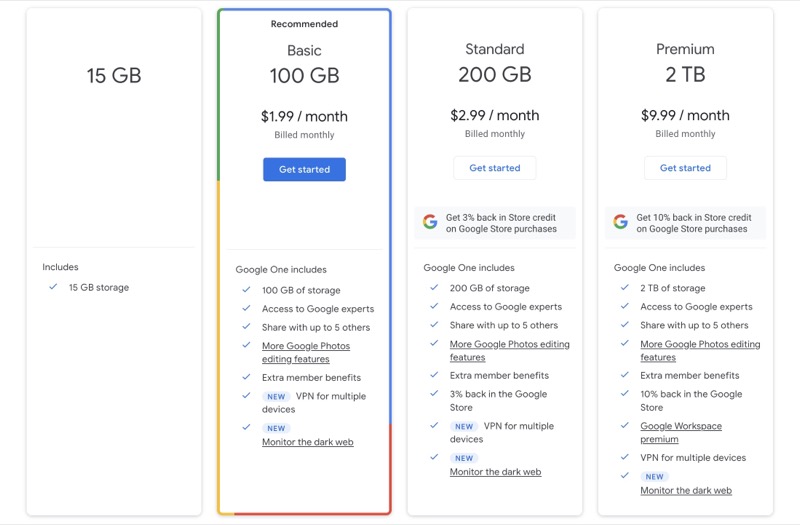
Task: Click Get started on the Premium 2 TB plan
Action: tap(685, 168)
